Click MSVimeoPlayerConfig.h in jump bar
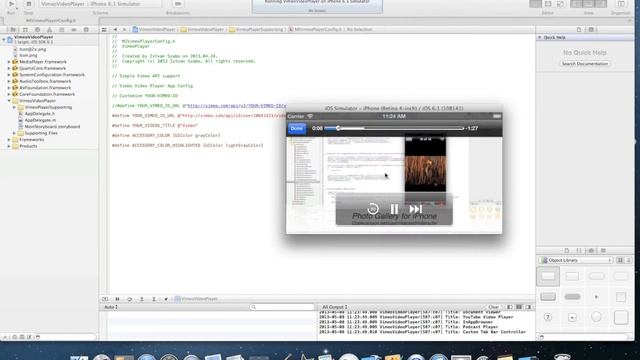Viewport: 640px width, 360px height. click(316, 30)
